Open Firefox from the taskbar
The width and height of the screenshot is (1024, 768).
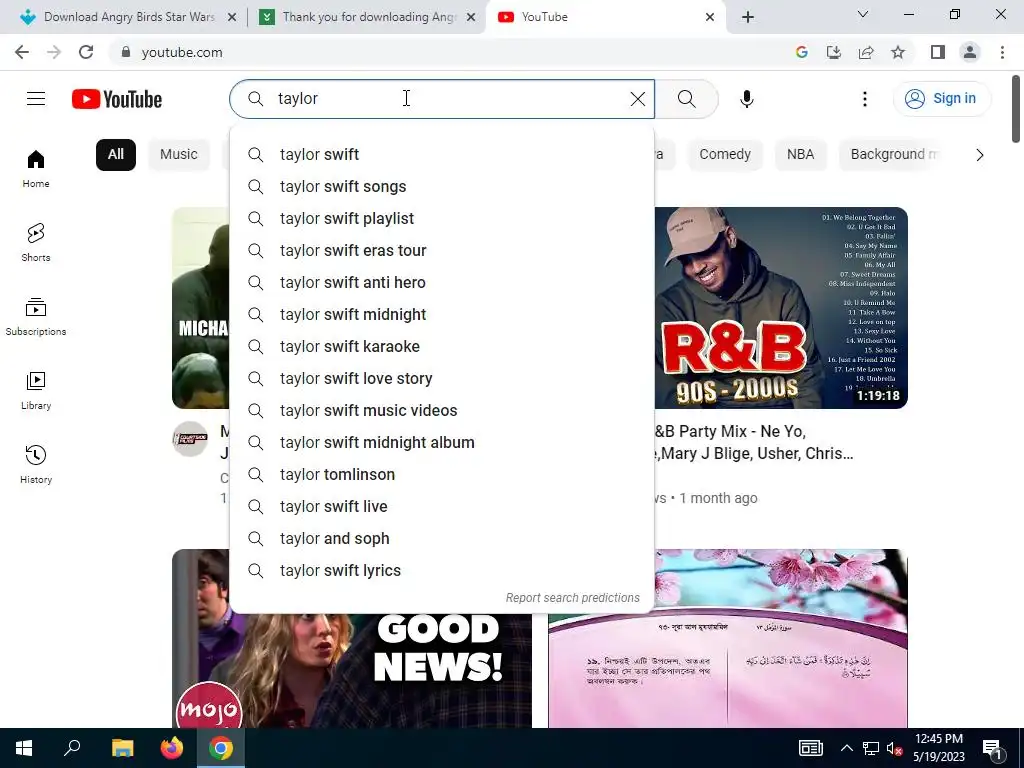(x=172, y=748)
